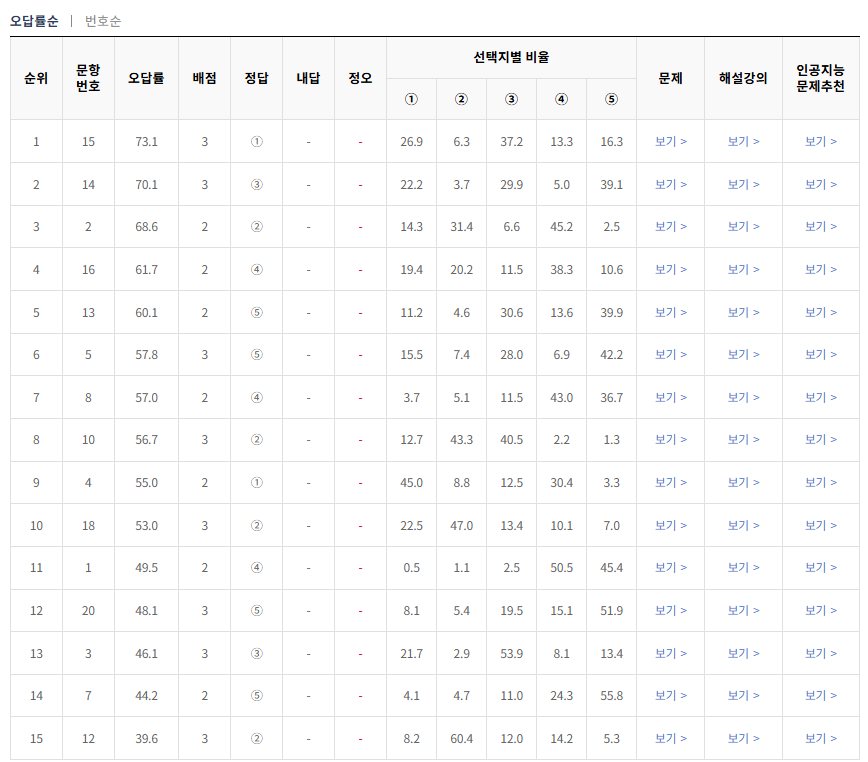Switch to the 번호순 sort tab
868x762 pixels.
pos(102,21)
